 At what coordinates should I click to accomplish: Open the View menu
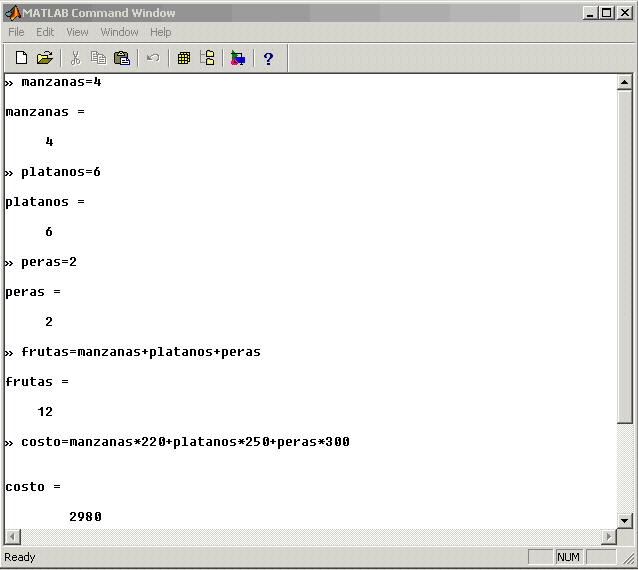tap(77, 32)
